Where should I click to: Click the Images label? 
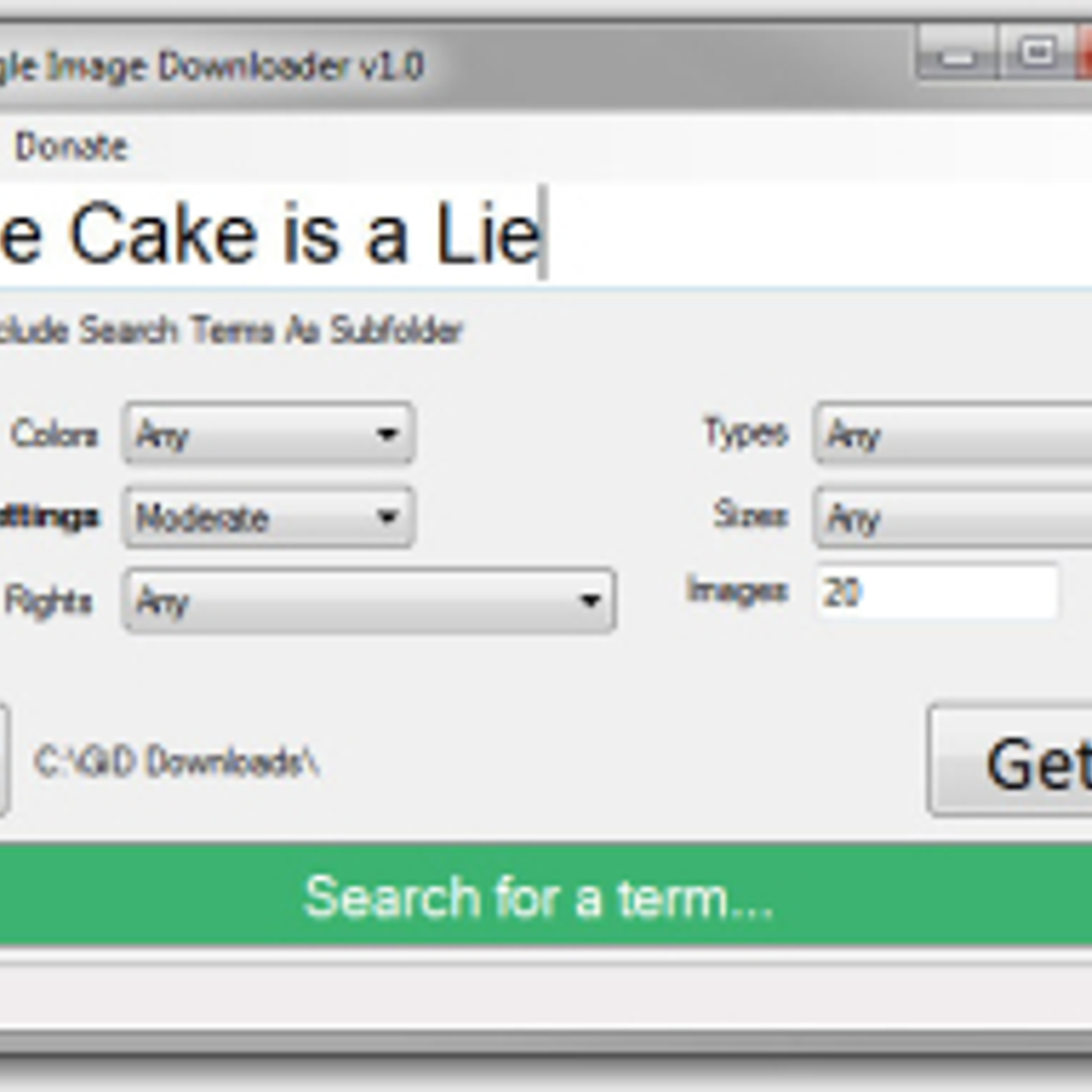pos(737,591)
